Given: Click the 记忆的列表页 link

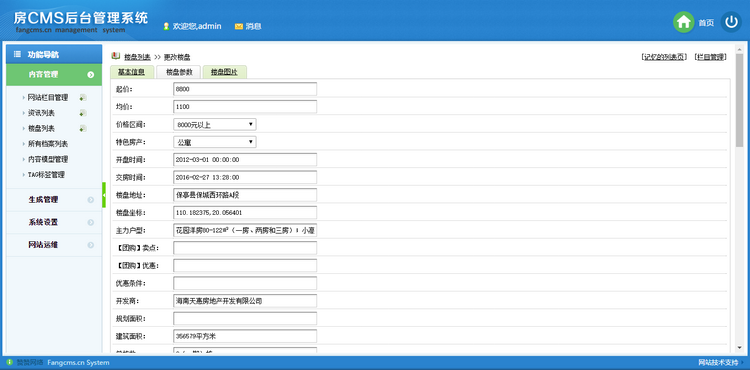Looking at the screenshot, I should [x=664, y=57].
